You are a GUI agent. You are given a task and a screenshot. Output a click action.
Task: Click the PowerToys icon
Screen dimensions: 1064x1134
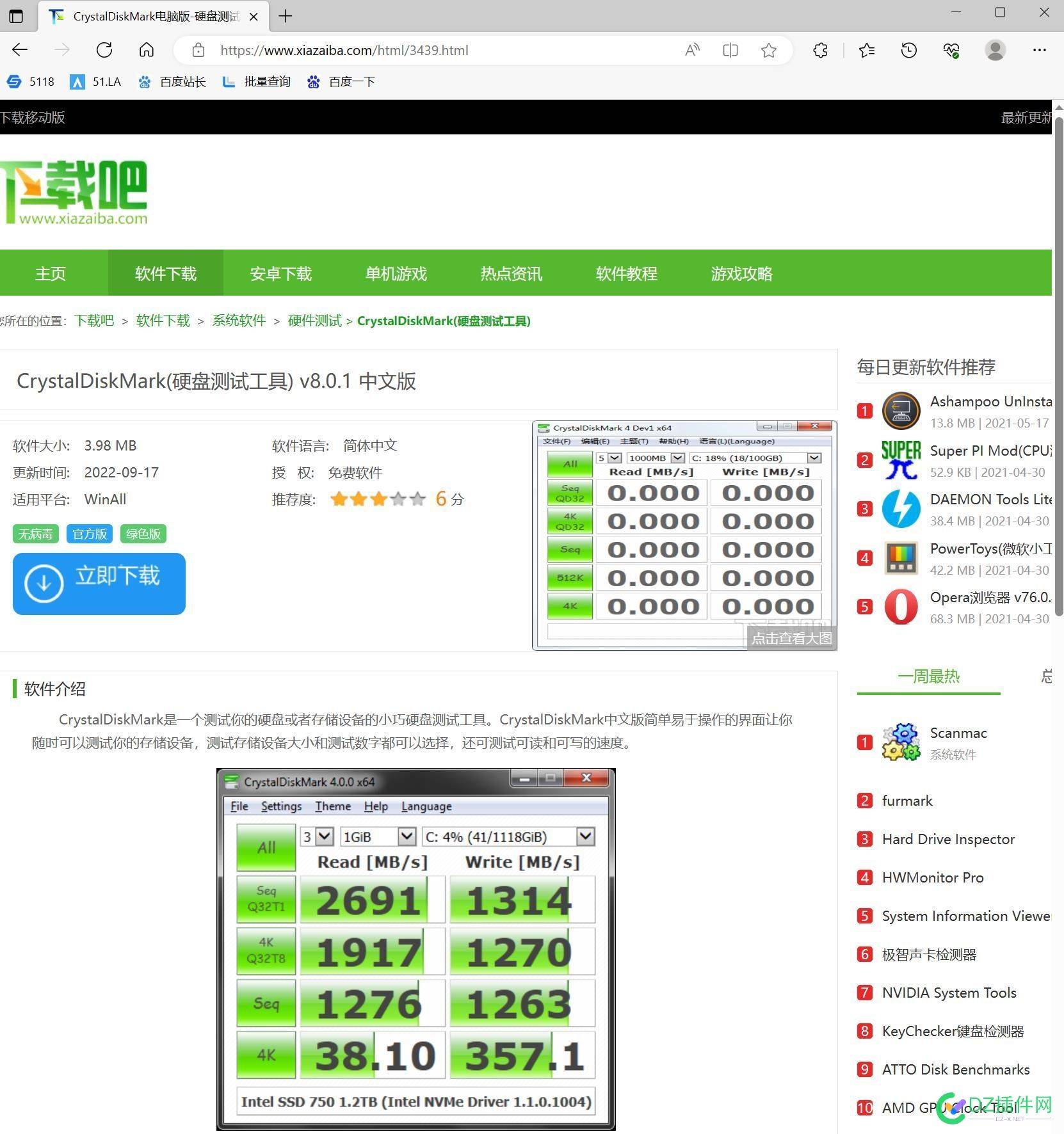click(901, 558)
